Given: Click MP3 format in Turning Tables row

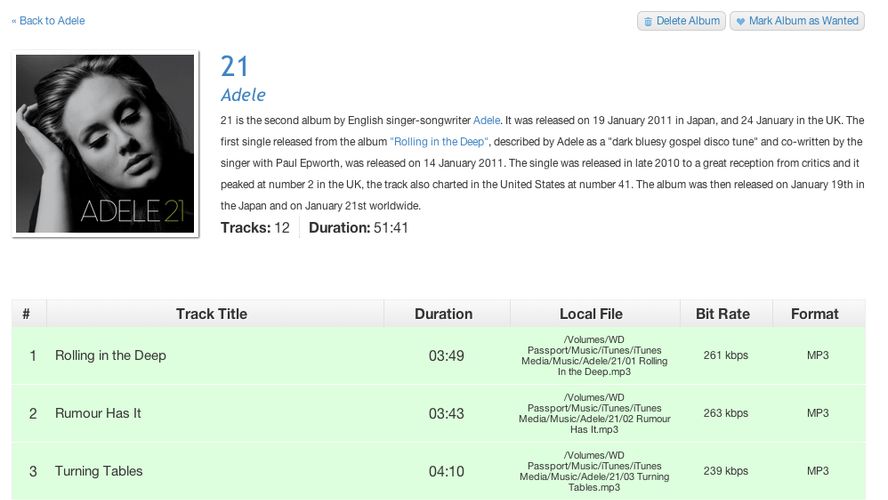Looking at the screenshot, I should tap(818, 471).
